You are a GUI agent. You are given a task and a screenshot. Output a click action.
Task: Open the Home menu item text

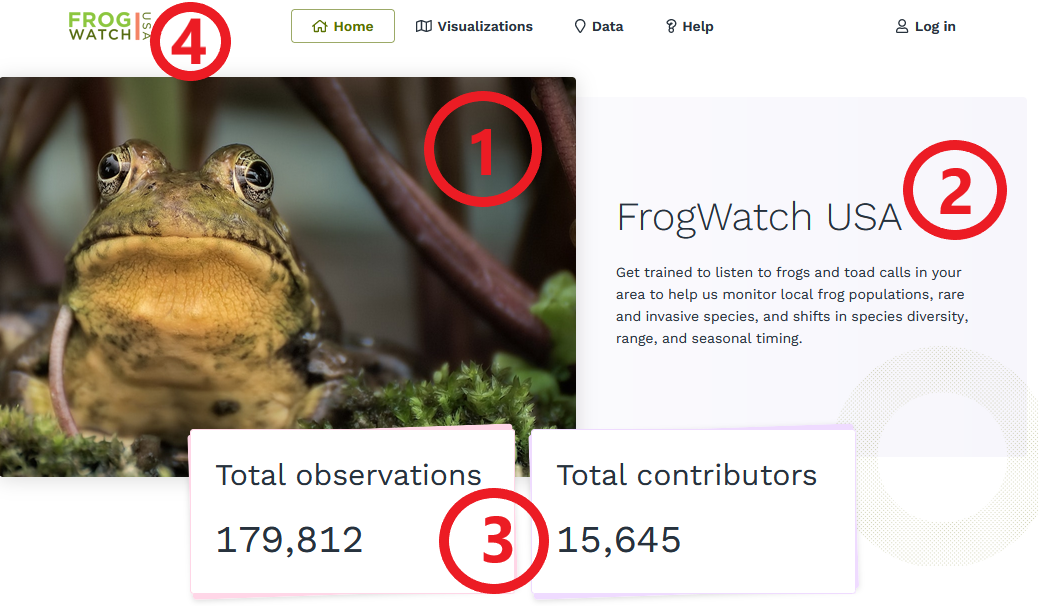pyautogui.click(x=354, y=27)
